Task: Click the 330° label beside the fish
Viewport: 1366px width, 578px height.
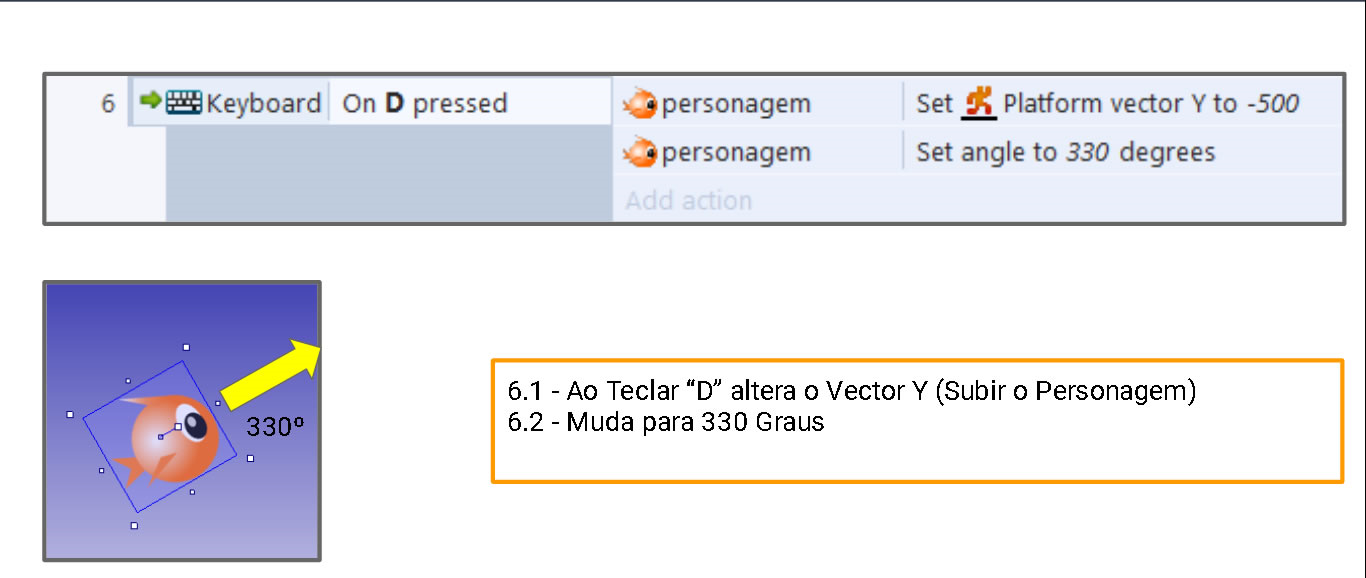Action: (x=275, y=427)
